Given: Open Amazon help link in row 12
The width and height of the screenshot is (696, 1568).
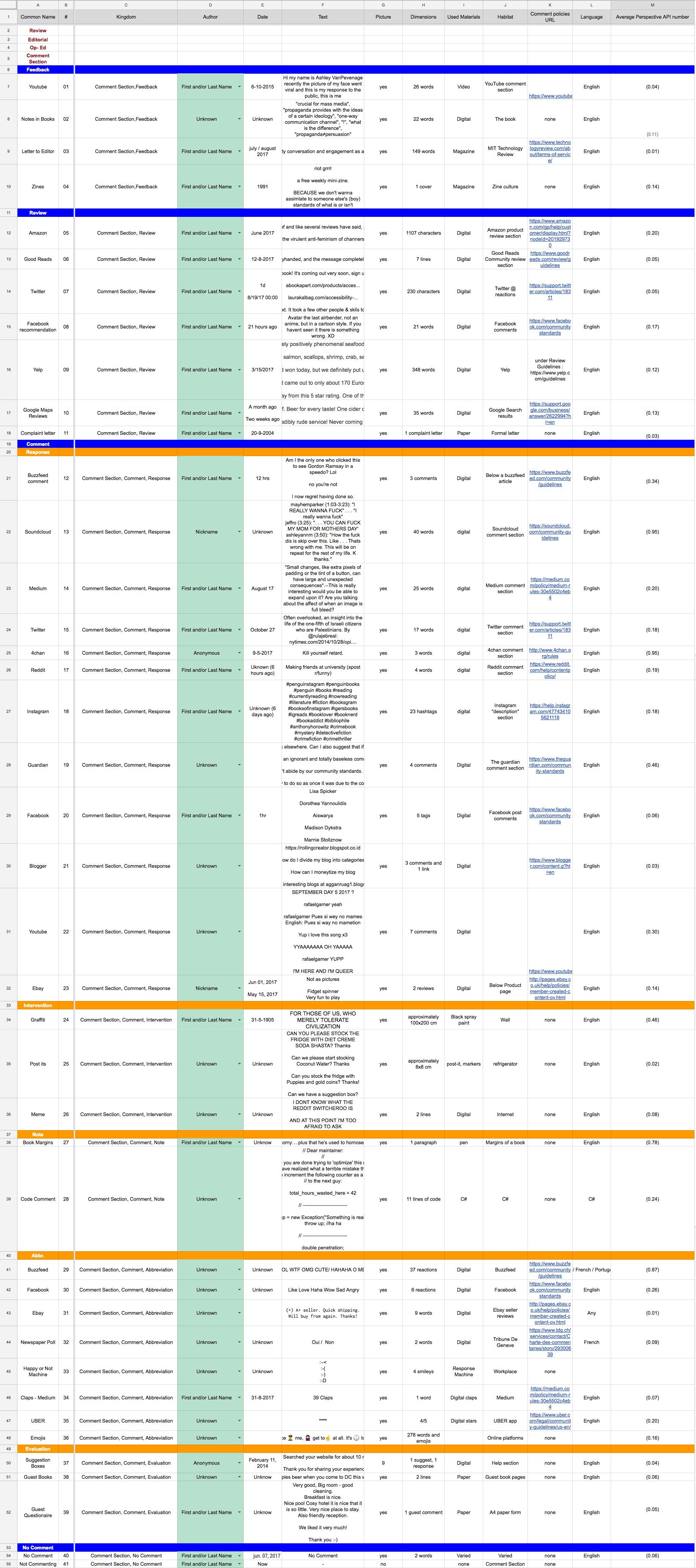Looking at the screenshot, I should point(550,233).
